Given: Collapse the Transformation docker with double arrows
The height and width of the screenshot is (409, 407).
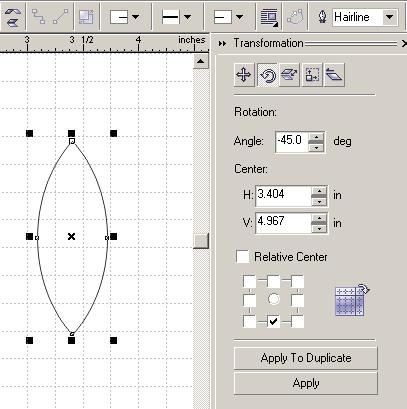Looking at the screenshot, I should click(x=222, y=44).
